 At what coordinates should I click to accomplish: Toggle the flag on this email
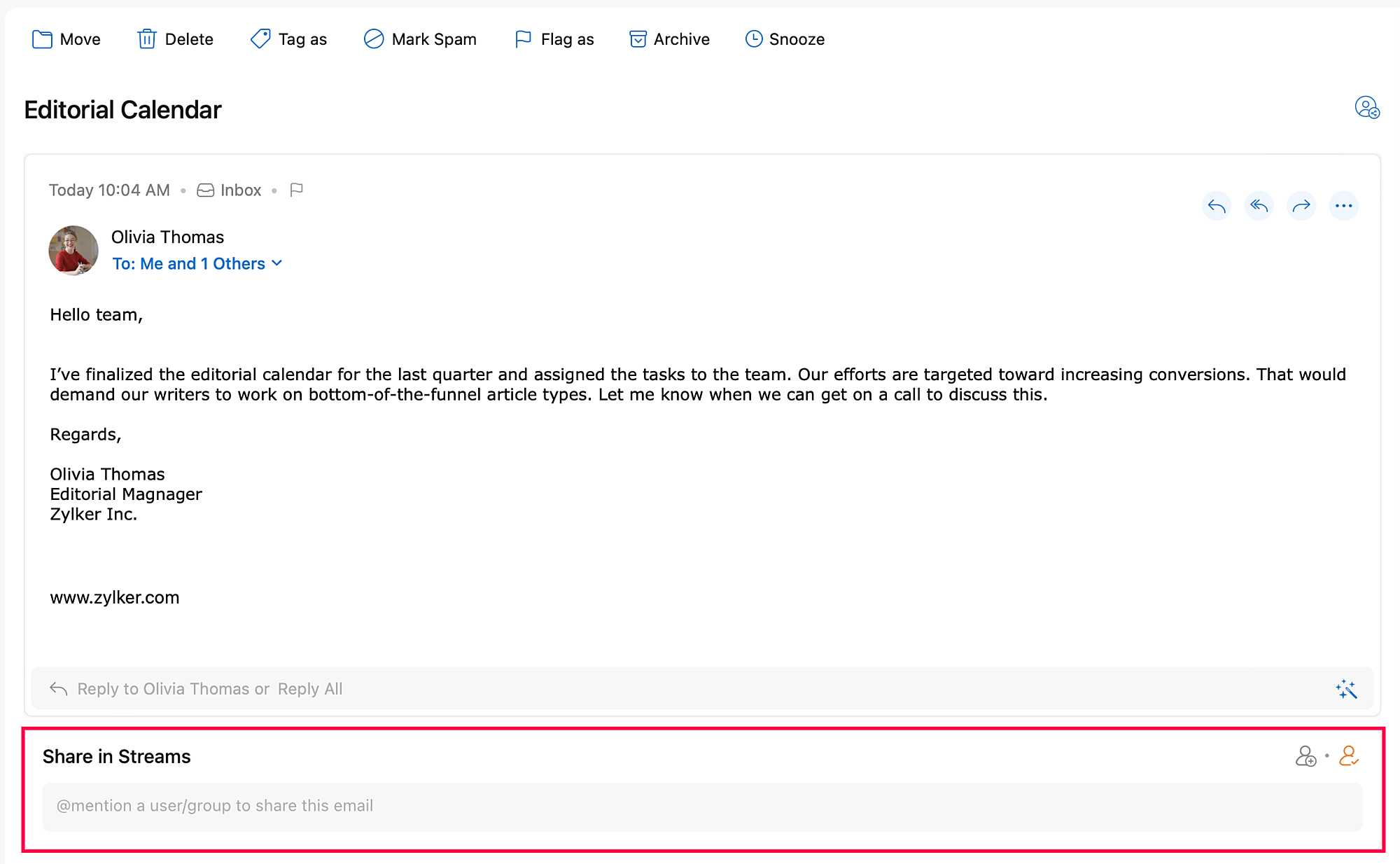[296, 190]
